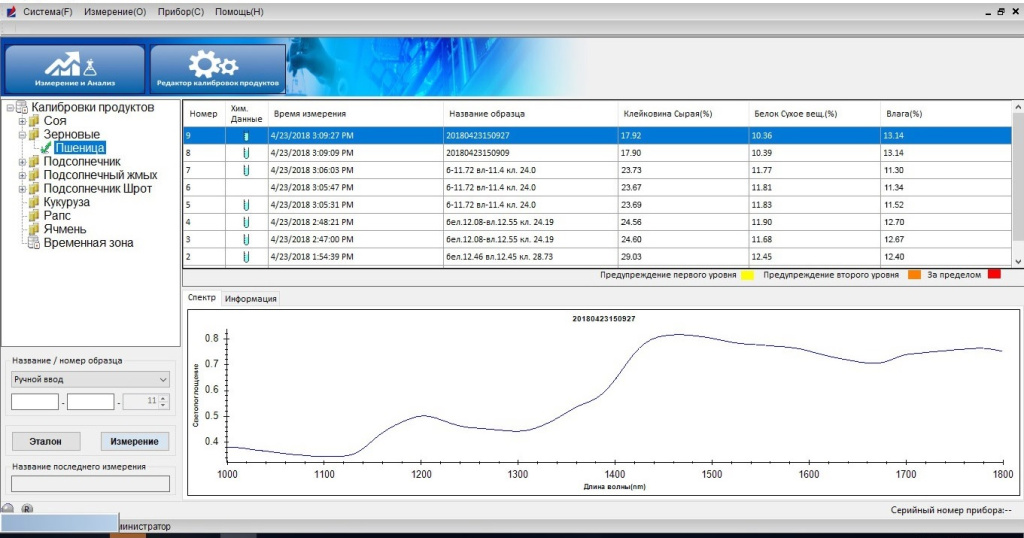
Task: Click the red За пределом color indicator
Action: [994, 274]
